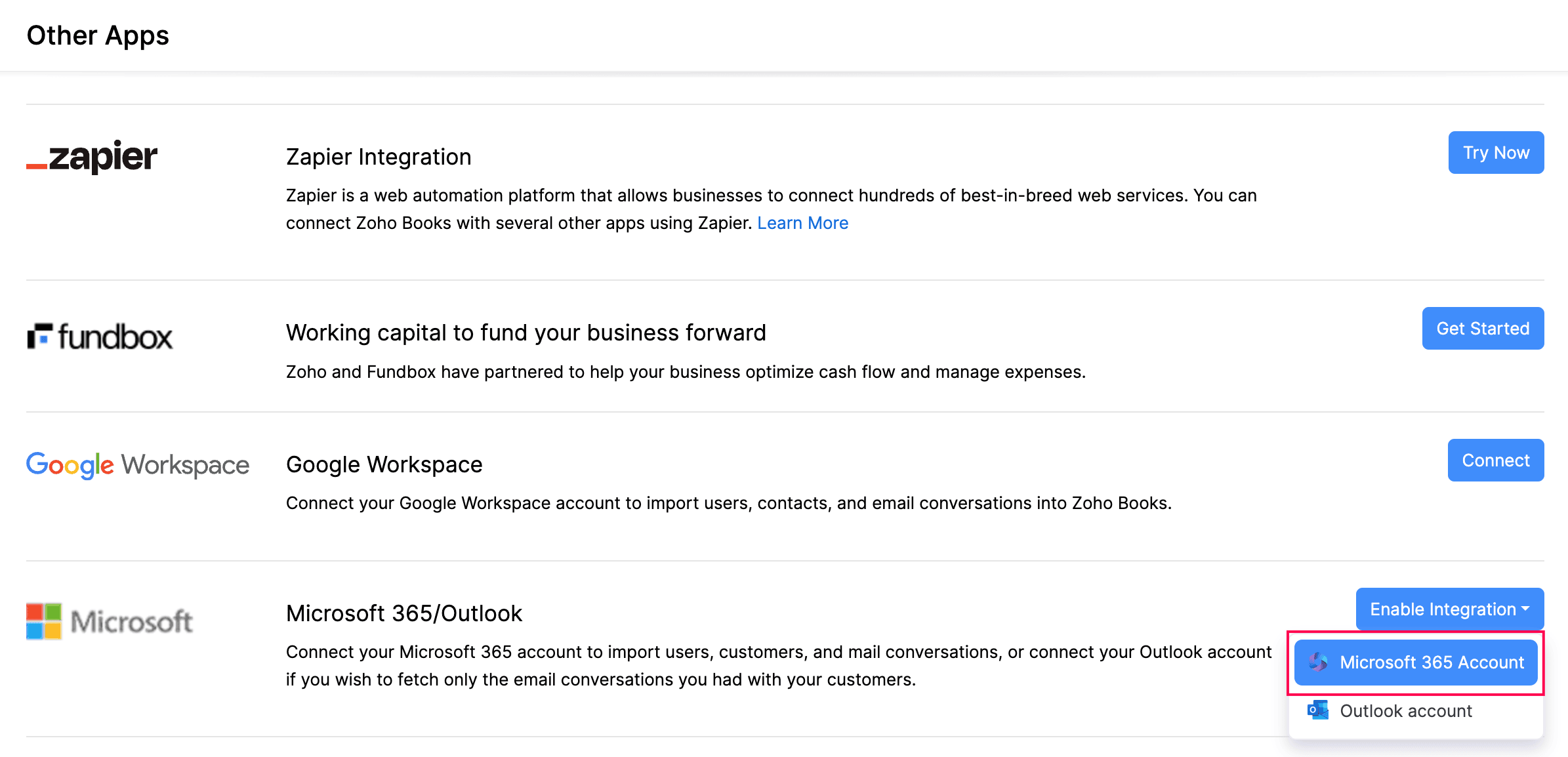Screen dimensions: 1568x757
Task: Click the Zapier Integration heading
Action: click(x=378, y=156)
